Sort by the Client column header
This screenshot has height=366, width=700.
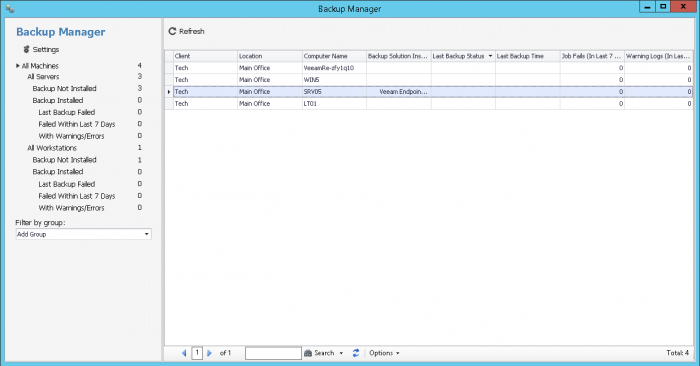[x=205, y=56]
